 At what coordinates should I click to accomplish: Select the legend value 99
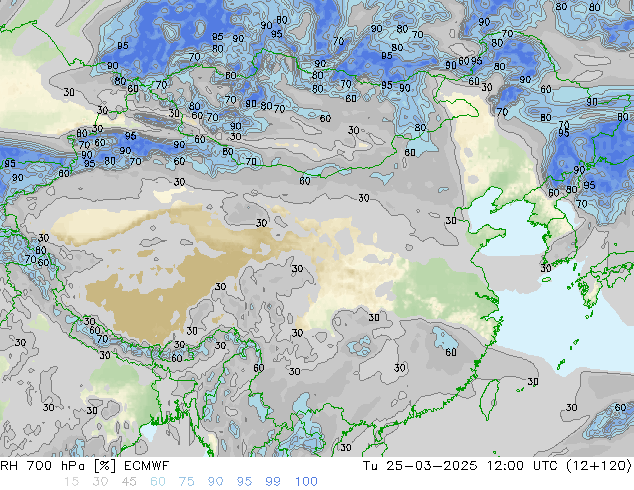point(273,482)
